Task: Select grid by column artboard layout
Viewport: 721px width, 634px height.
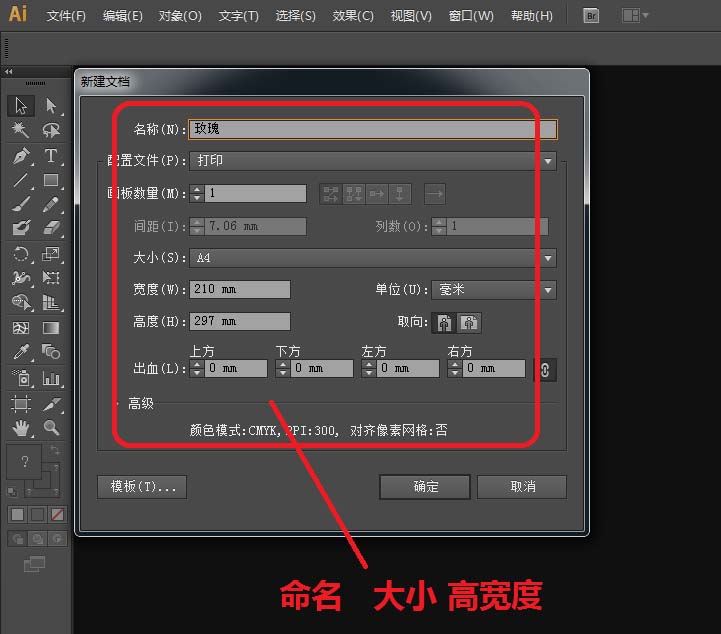Action: [354, 194]
